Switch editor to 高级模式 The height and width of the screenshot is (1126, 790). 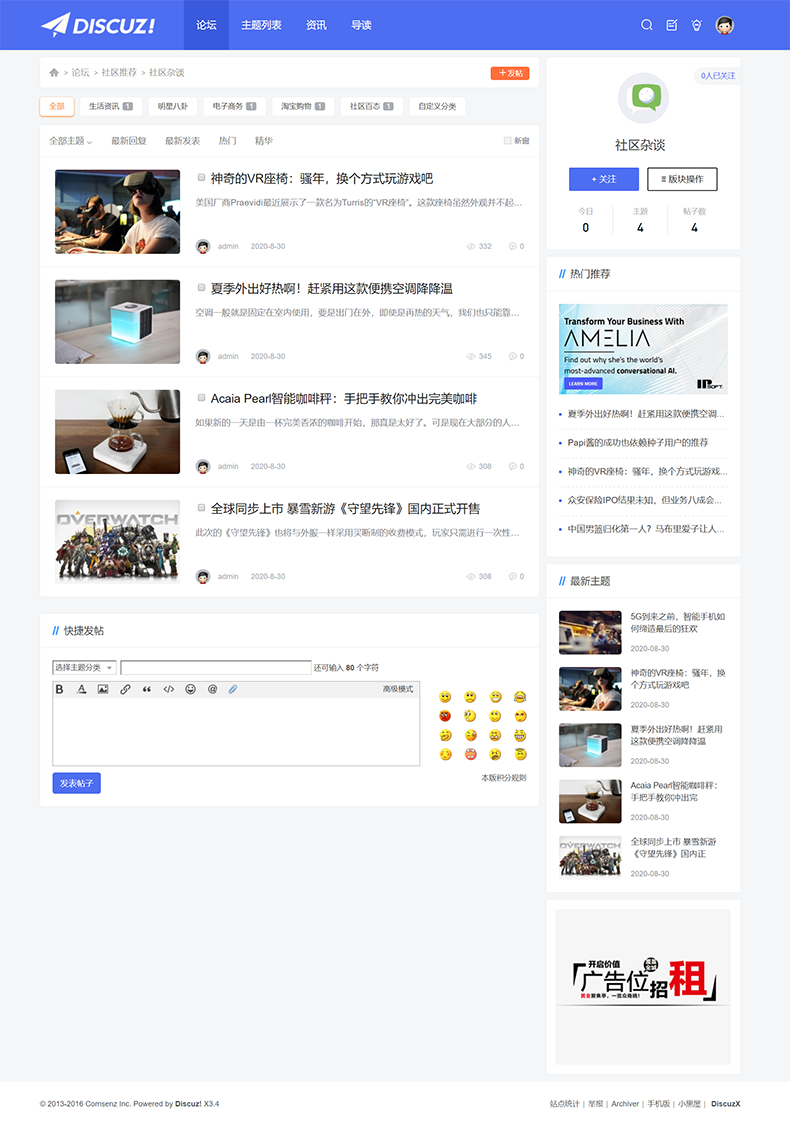point(398,689)
